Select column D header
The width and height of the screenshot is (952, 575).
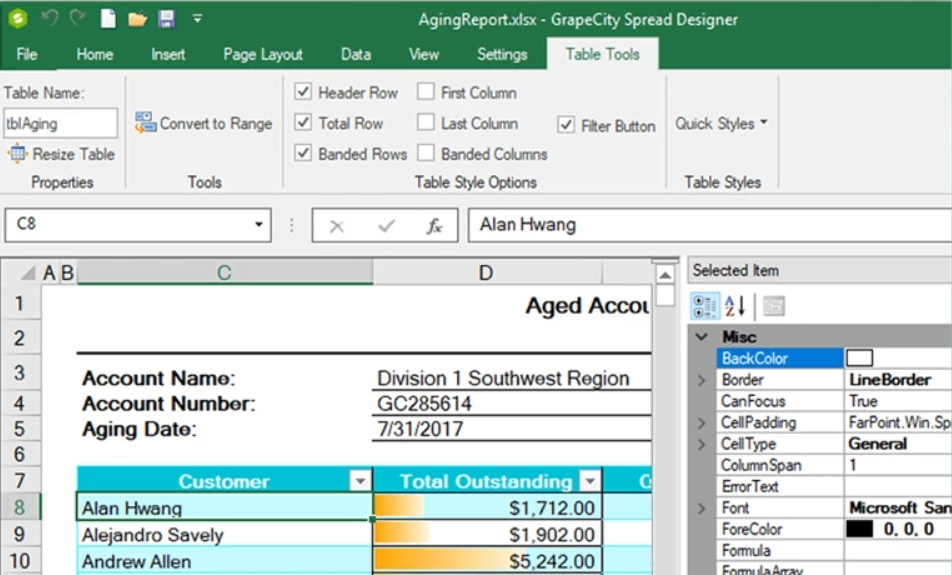487,273
